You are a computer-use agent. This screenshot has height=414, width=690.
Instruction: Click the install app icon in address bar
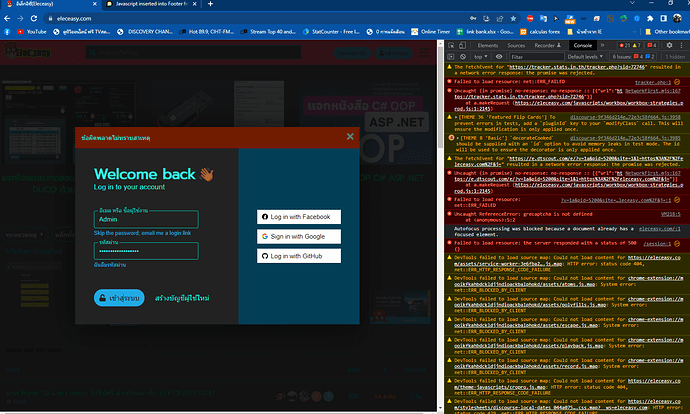click(486, 18)
